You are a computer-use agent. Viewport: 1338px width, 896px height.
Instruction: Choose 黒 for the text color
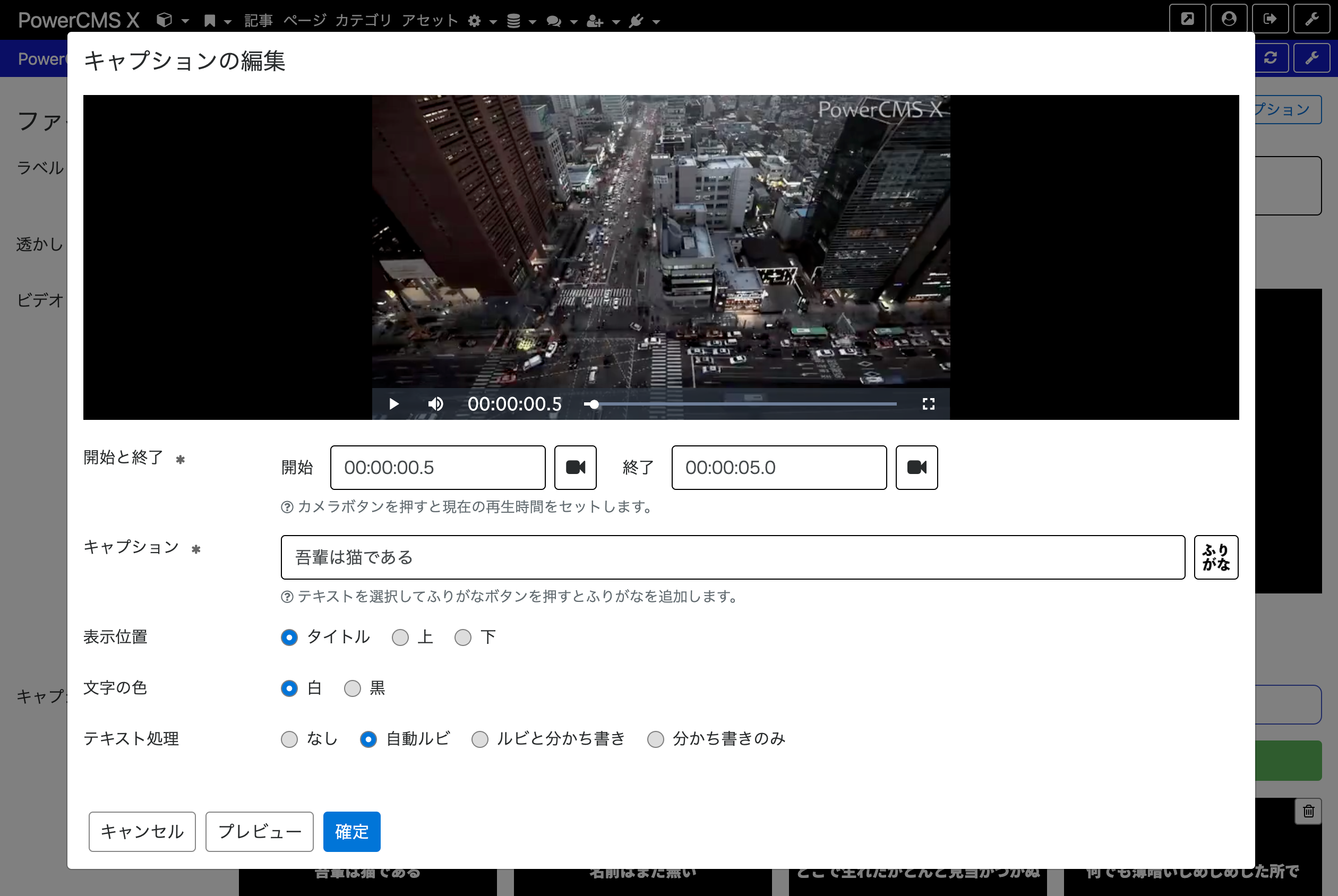(x=352, y=688)
